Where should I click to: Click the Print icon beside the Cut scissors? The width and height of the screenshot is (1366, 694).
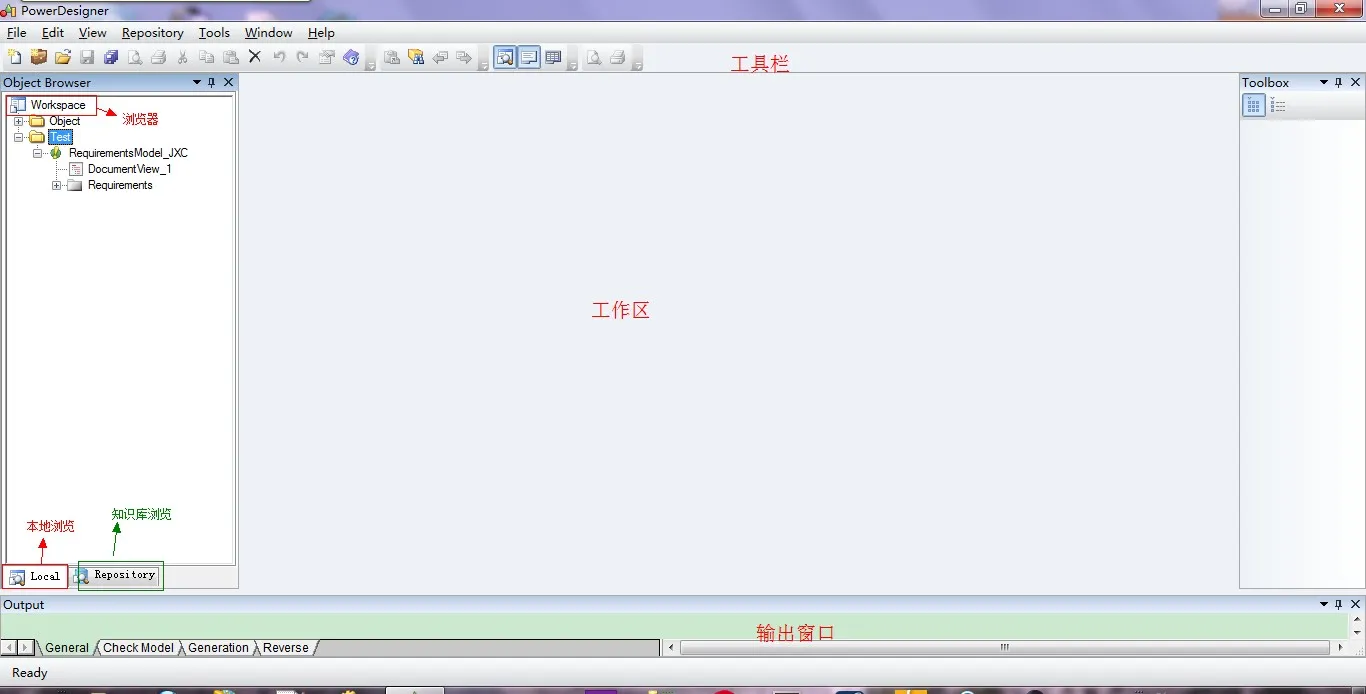point(158,57)
